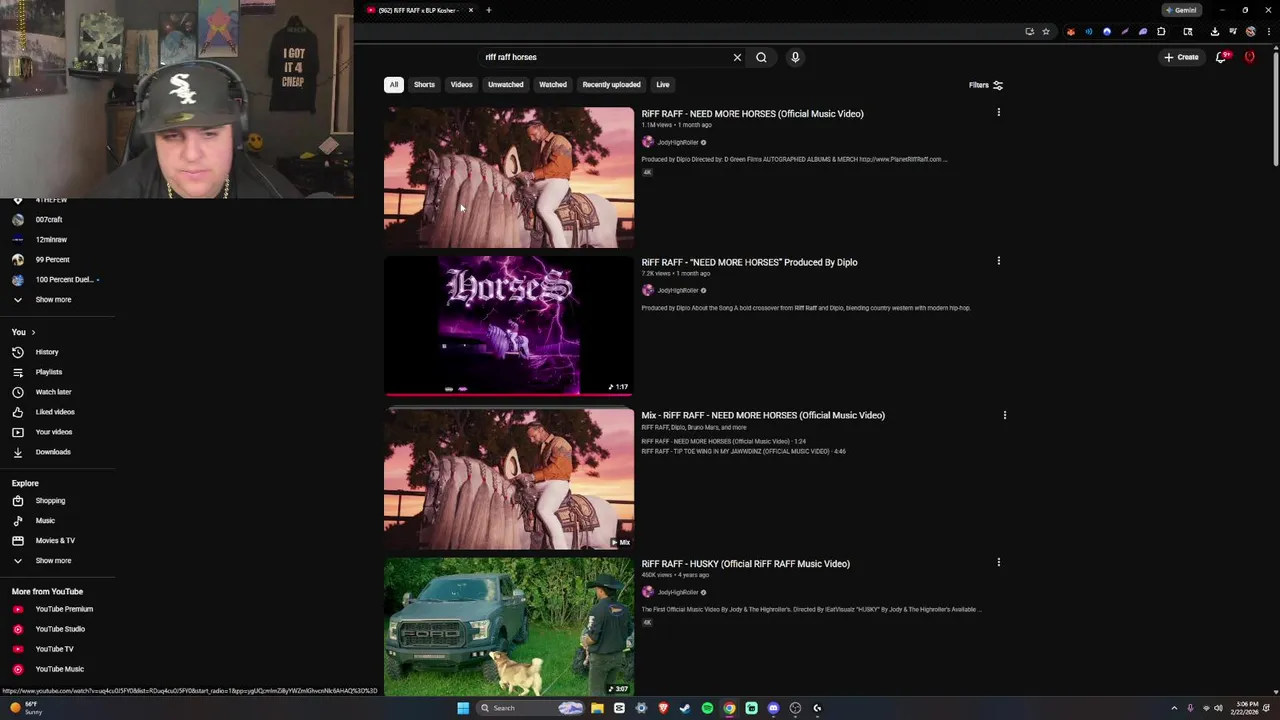Open the browser Extensions puzzle icon
This screenshot has width=1280, height=720.
point(1161,31)
